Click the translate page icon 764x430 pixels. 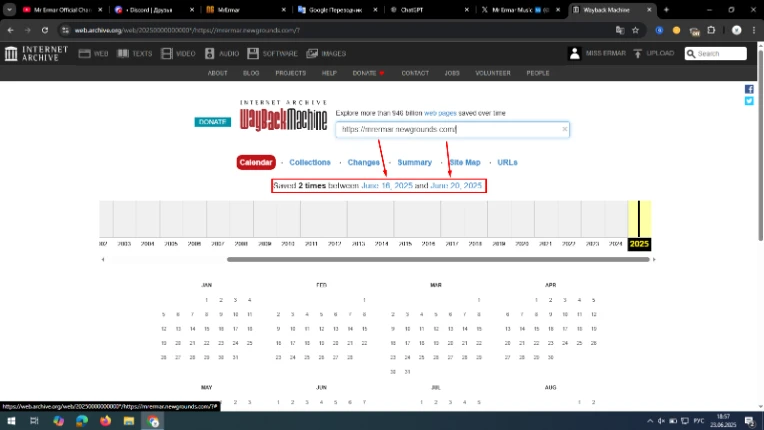pyautogui.click(x=620, y=30)
